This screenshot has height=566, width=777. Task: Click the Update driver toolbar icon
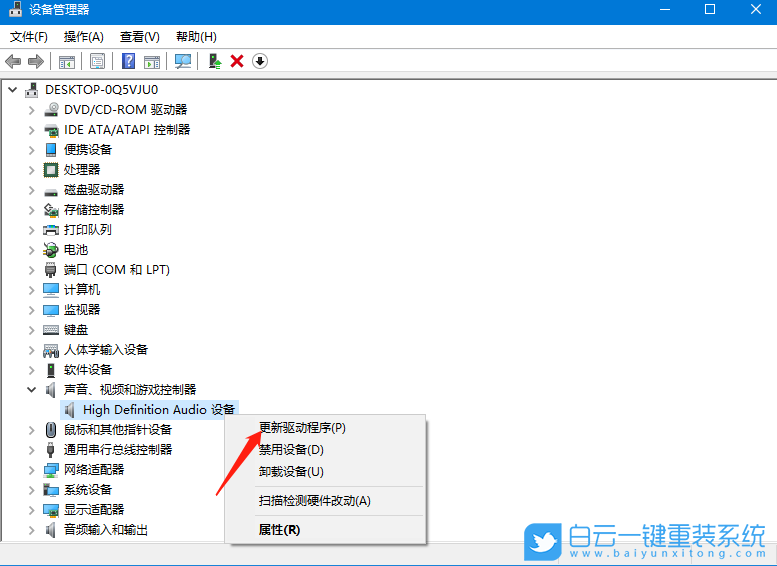[x=215, y=61]
